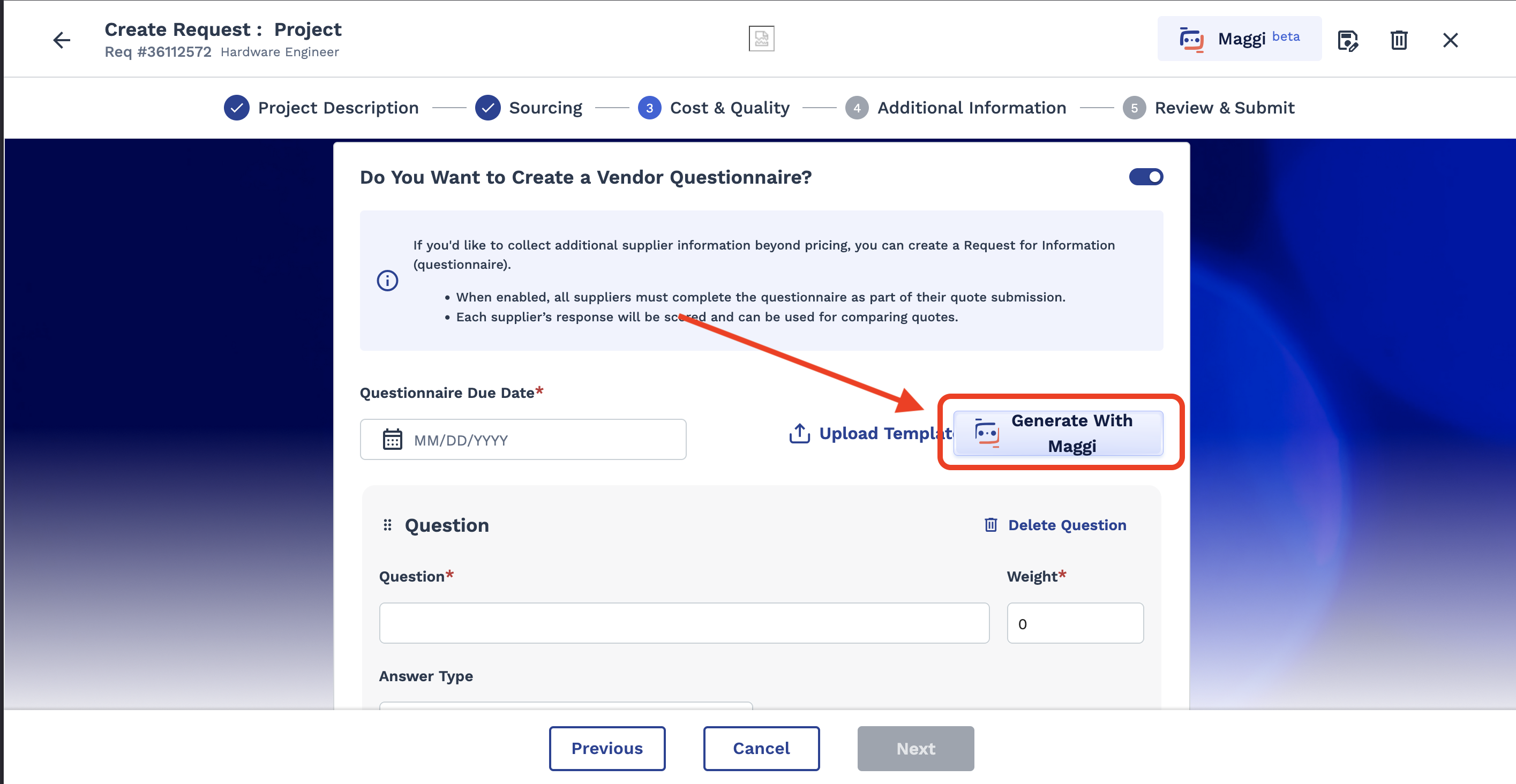The image size is (1516, 784).
Task: Open the Maggi beta assistant
Action: [x=1239, y=39]
